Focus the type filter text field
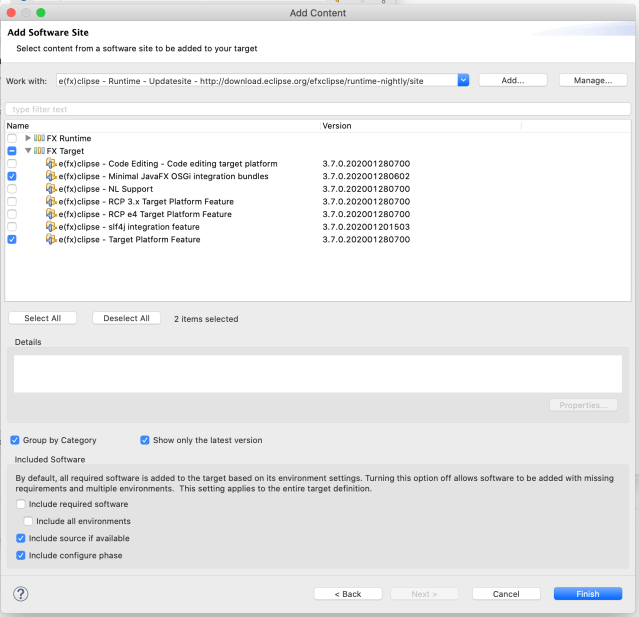Image resolution: width=639 pixels, height=617 pixels. (x=318, y=109)
